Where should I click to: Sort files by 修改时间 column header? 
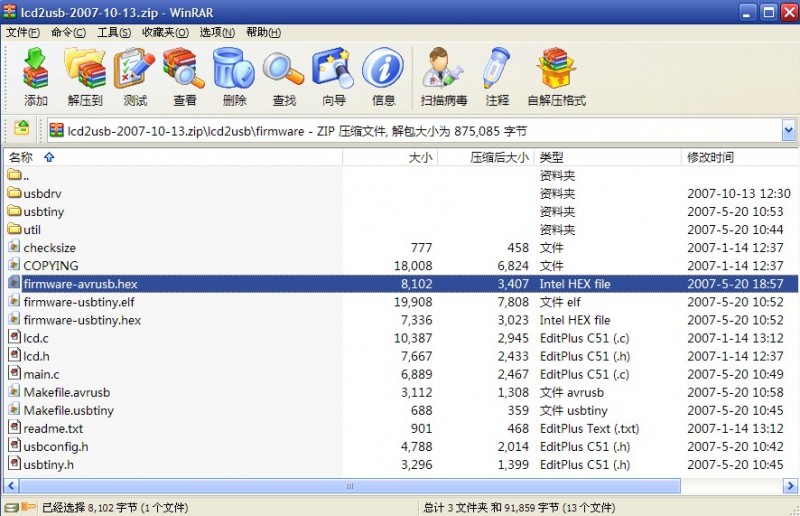710,157
